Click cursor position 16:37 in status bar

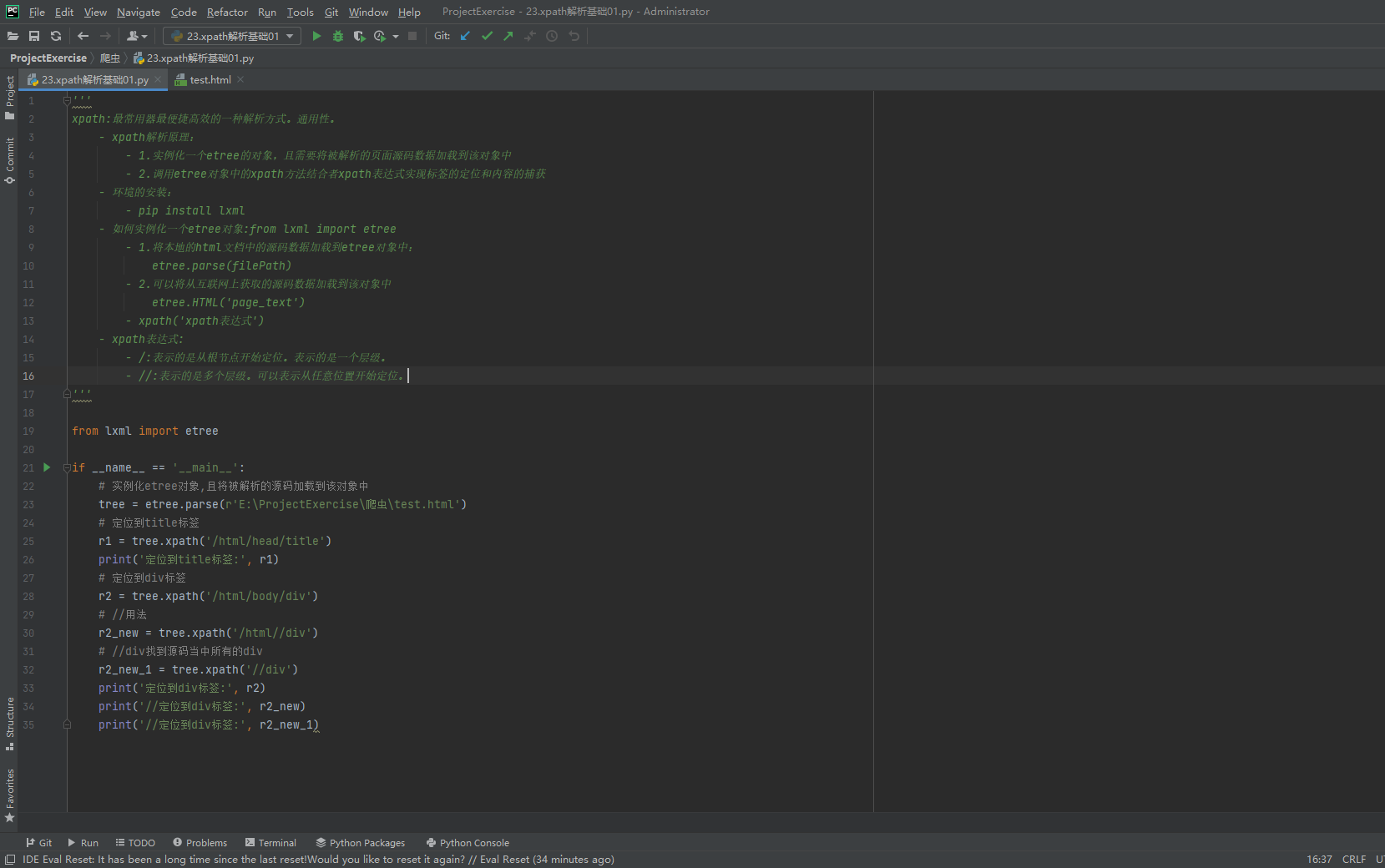(1319, 860)
